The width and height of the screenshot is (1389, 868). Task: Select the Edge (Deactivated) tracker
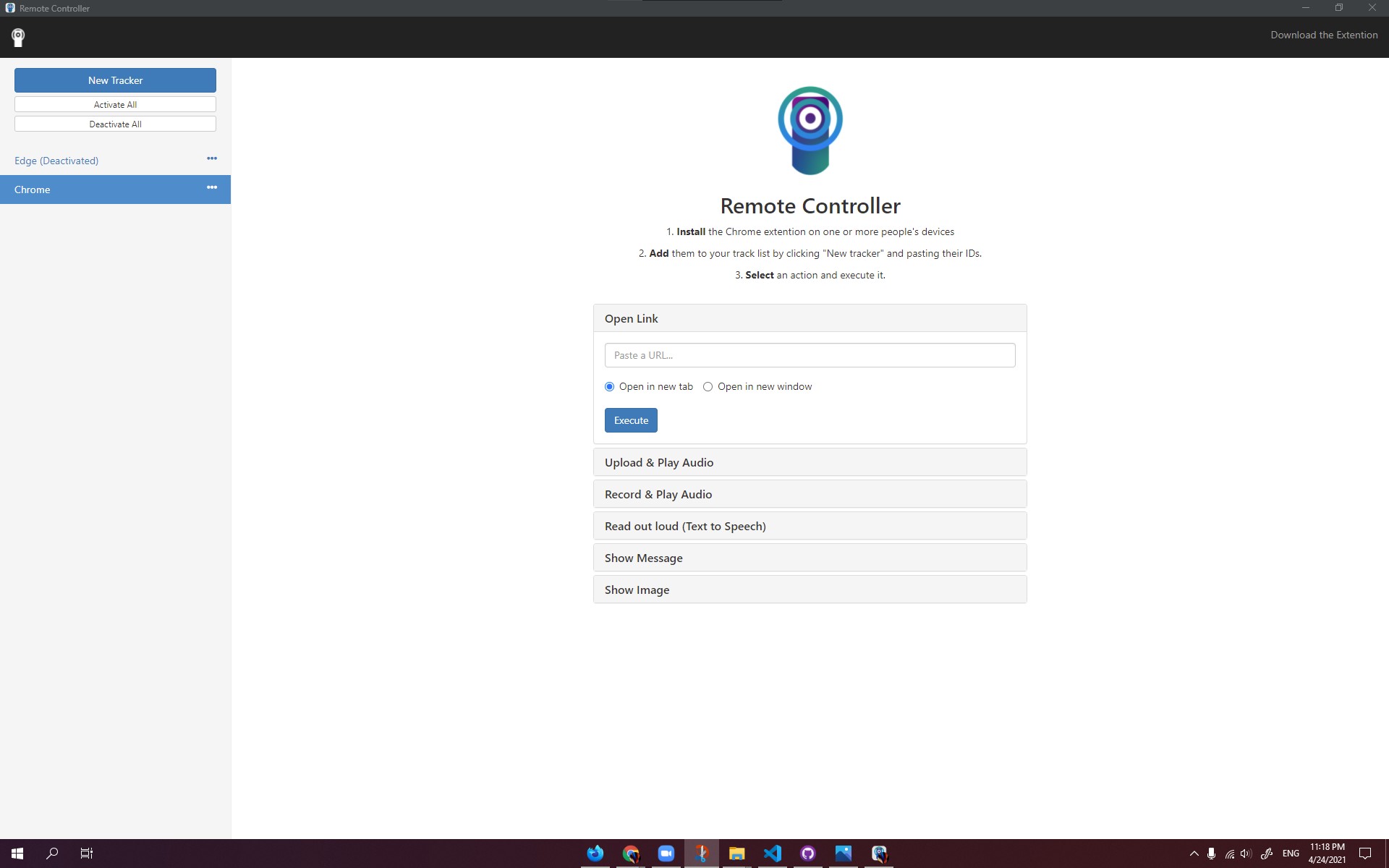click(56, 161)
